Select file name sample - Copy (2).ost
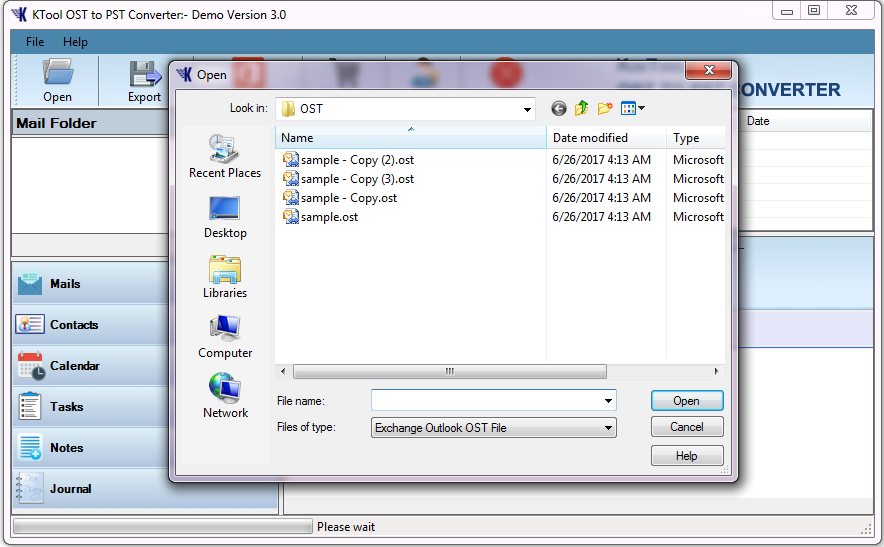 [x=357, y=160]
